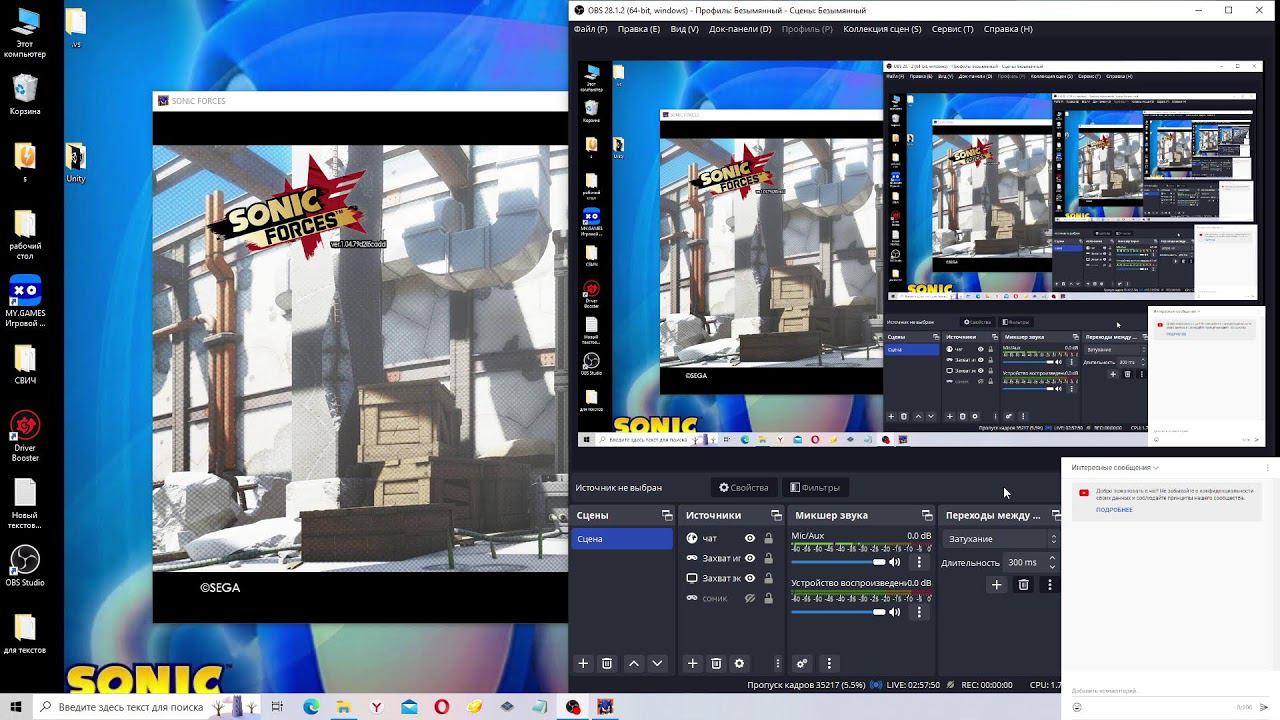Open three-dot menu in Источники toolbar
1280x720 pixels.
click(x=777, y=663)
